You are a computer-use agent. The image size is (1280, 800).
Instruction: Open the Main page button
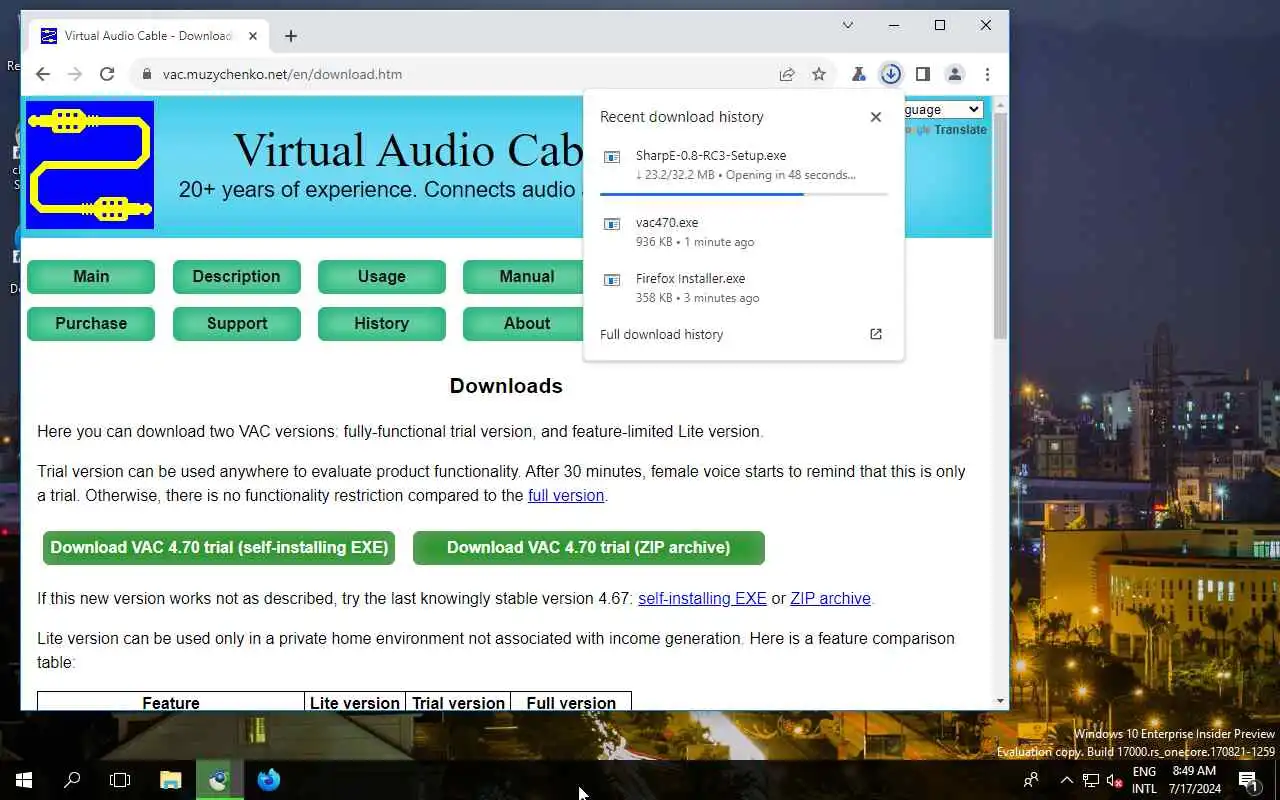click(91, 277)
